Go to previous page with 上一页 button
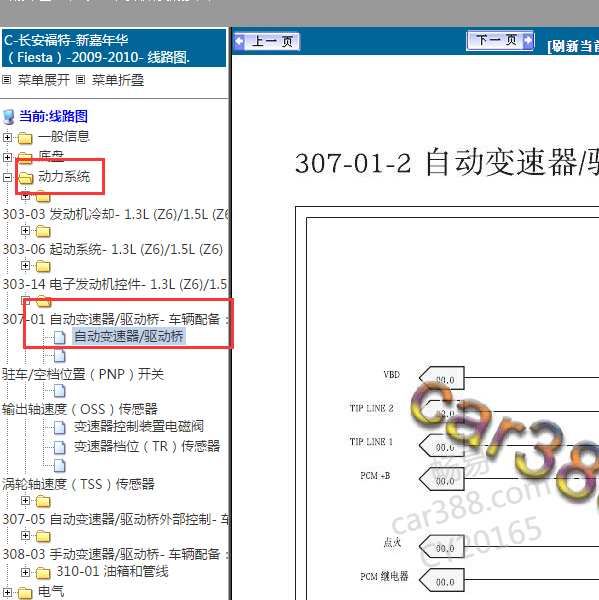The width and height of the screenshot is (599, 600). (267, 41)
